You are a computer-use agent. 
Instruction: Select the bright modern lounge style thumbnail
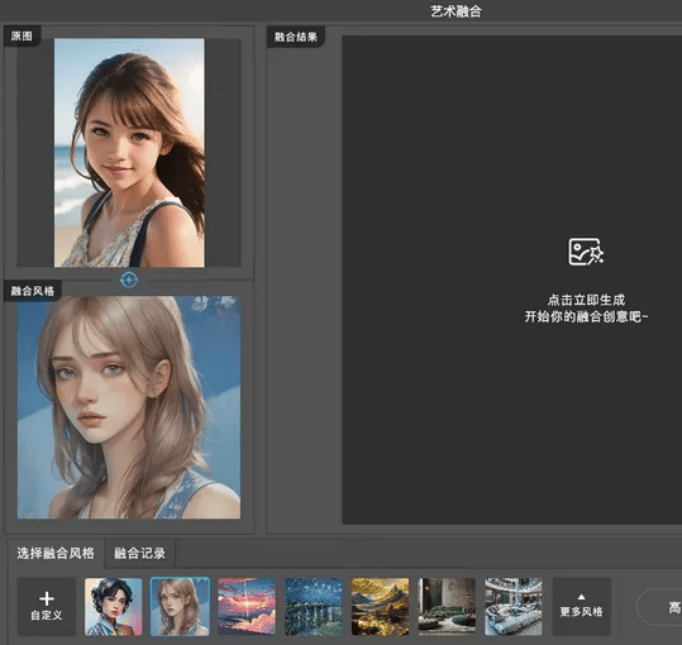(x=514, y=606)
